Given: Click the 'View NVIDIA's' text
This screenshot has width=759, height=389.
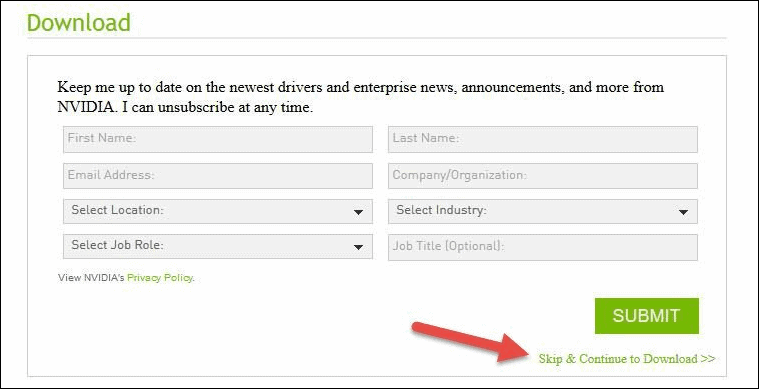Looking at the screenshot, I should [x=91, y=278].
